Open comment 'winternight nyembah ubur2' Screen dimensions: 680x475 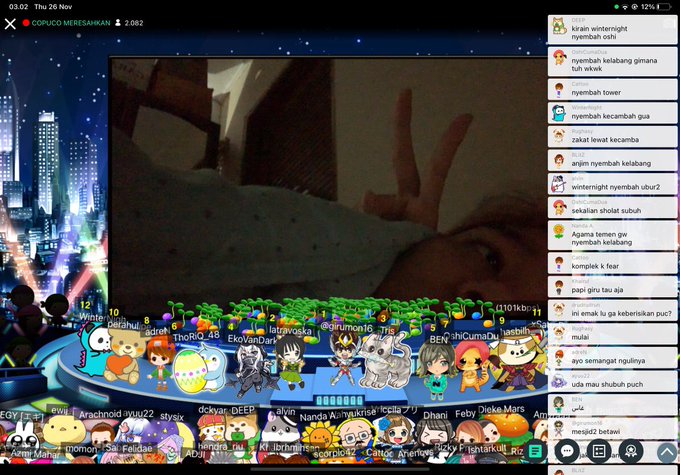click(x=612, y=184)
